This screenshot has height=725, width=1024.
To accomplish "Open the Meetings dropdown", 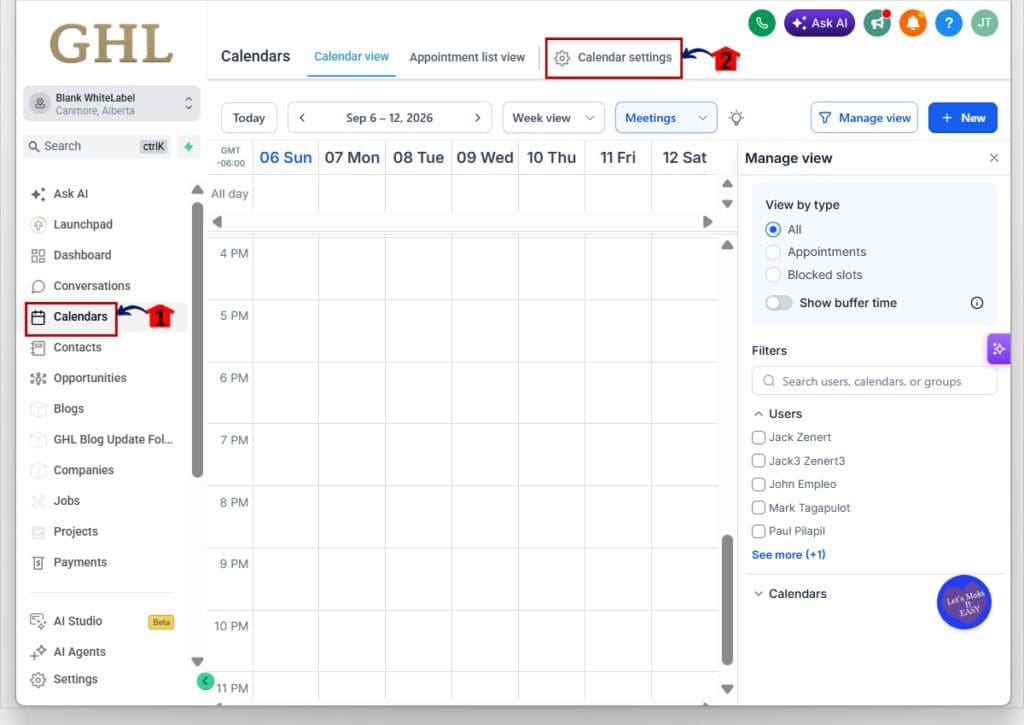I will coord(666,118).
